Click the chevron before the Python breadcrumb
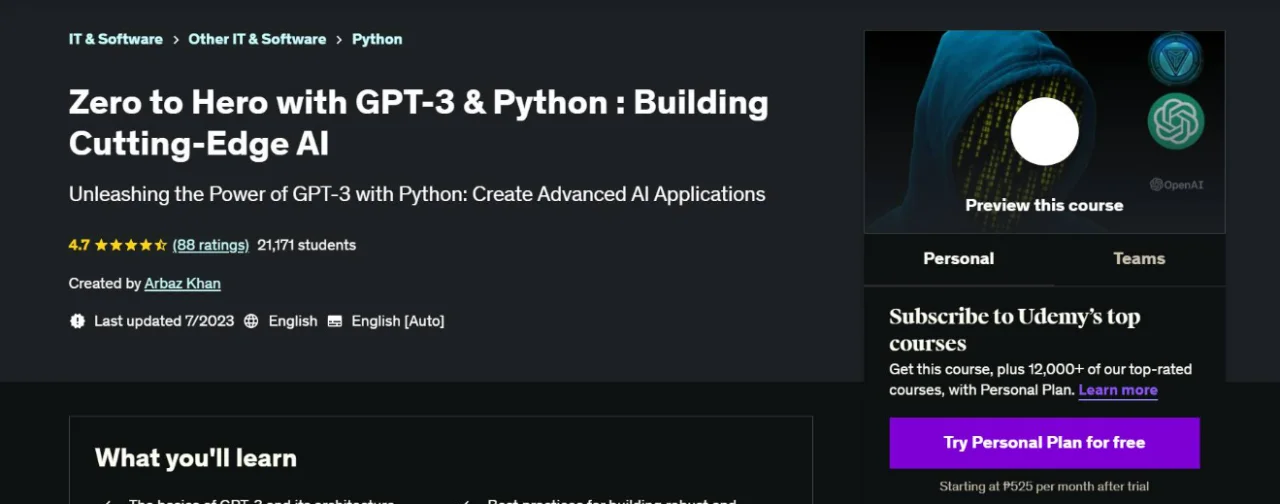The image size is (1280, 504). point(339,39)
